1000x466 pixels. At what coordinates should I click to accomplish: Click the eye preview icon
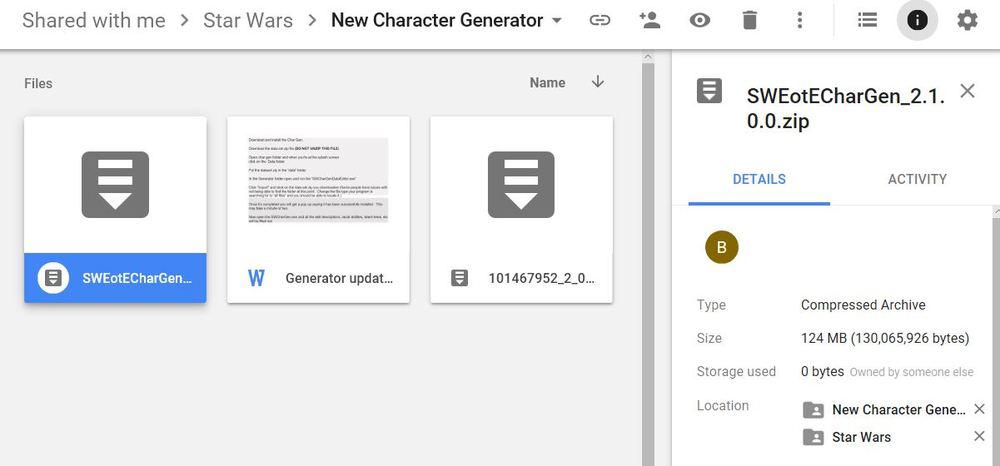[x=700, y=21]
